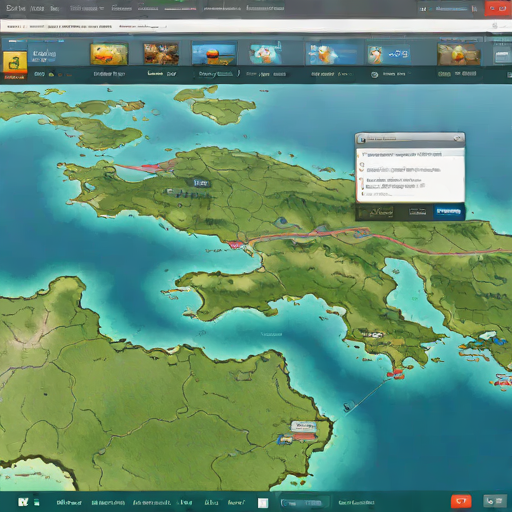
Task: Click the circular icon in the thumbnail label row
Action: tap(374, 75)
